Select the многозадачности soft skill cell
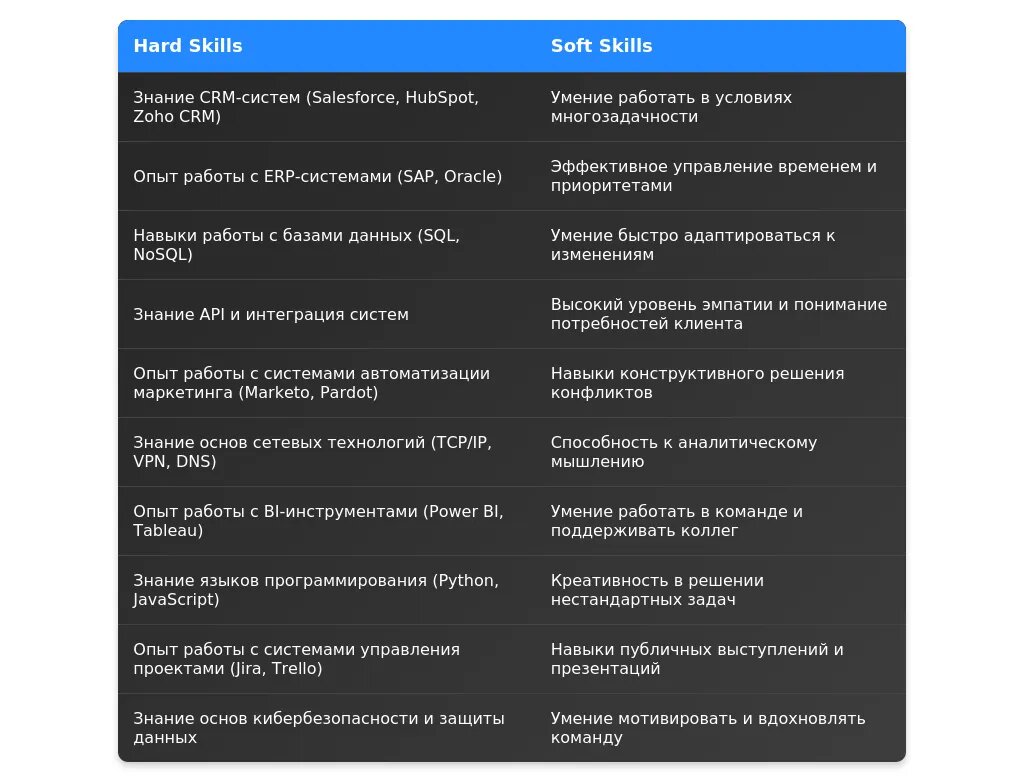 tap(671, 107)
